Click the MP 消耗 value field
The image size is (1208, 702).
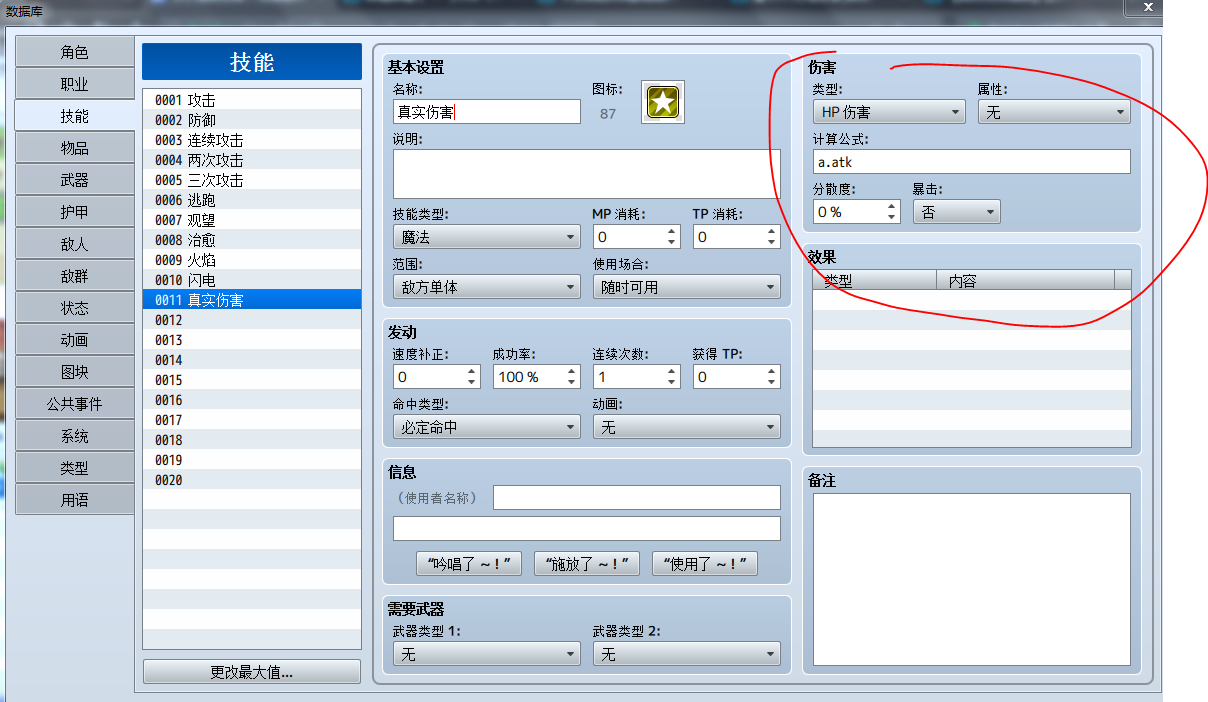pos(636,237)
